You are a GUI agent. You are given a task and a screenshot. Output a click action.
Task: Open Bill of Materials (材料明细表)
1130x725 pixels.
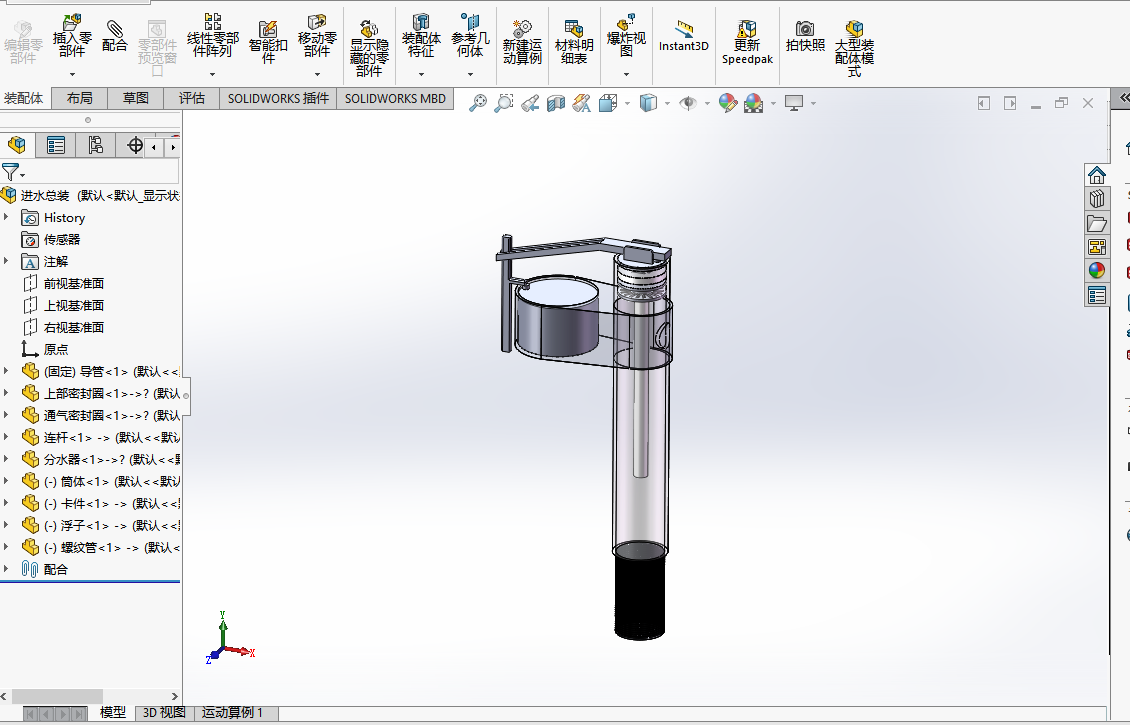[x=574, y=42]
